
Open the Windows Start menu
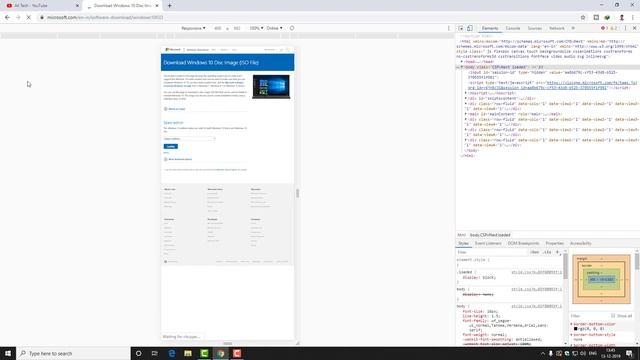tap(8, 353)
